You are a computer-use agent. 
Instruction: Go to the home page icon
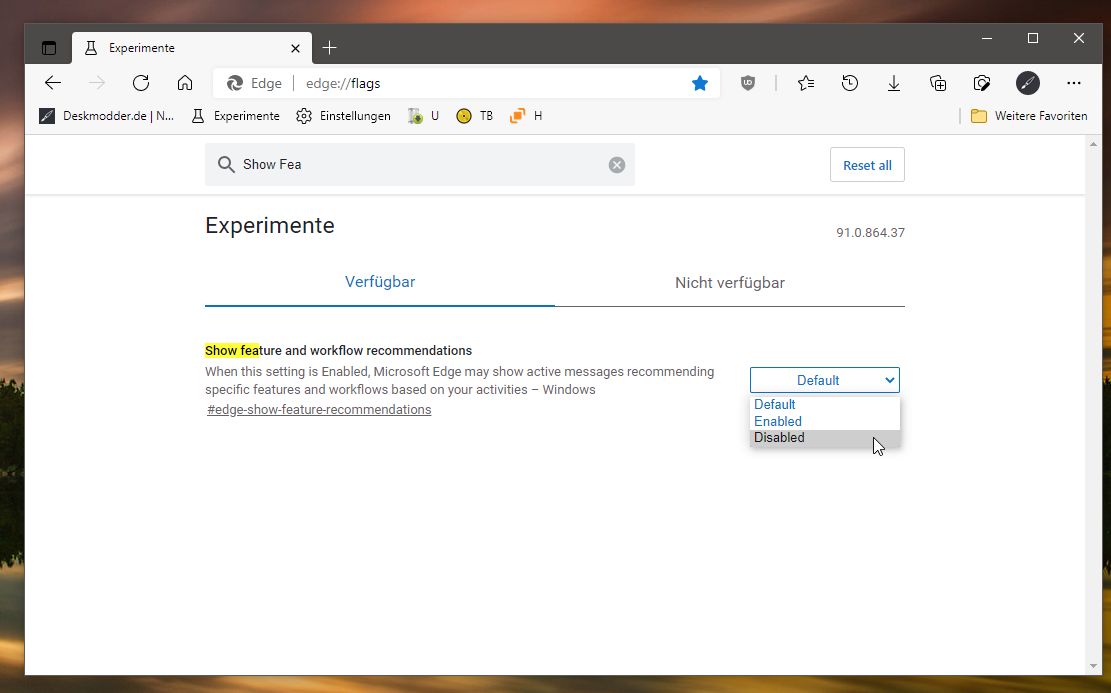[185, 83]
